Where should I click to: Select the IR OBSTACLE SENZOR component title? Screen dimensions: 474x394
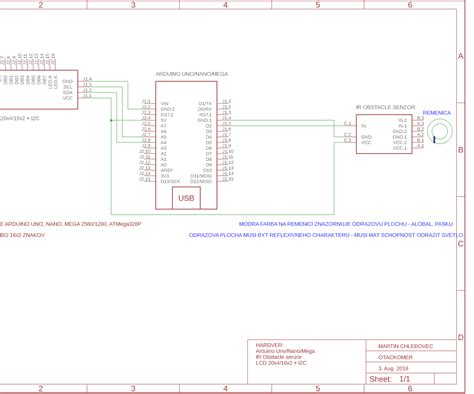point(385,107)
